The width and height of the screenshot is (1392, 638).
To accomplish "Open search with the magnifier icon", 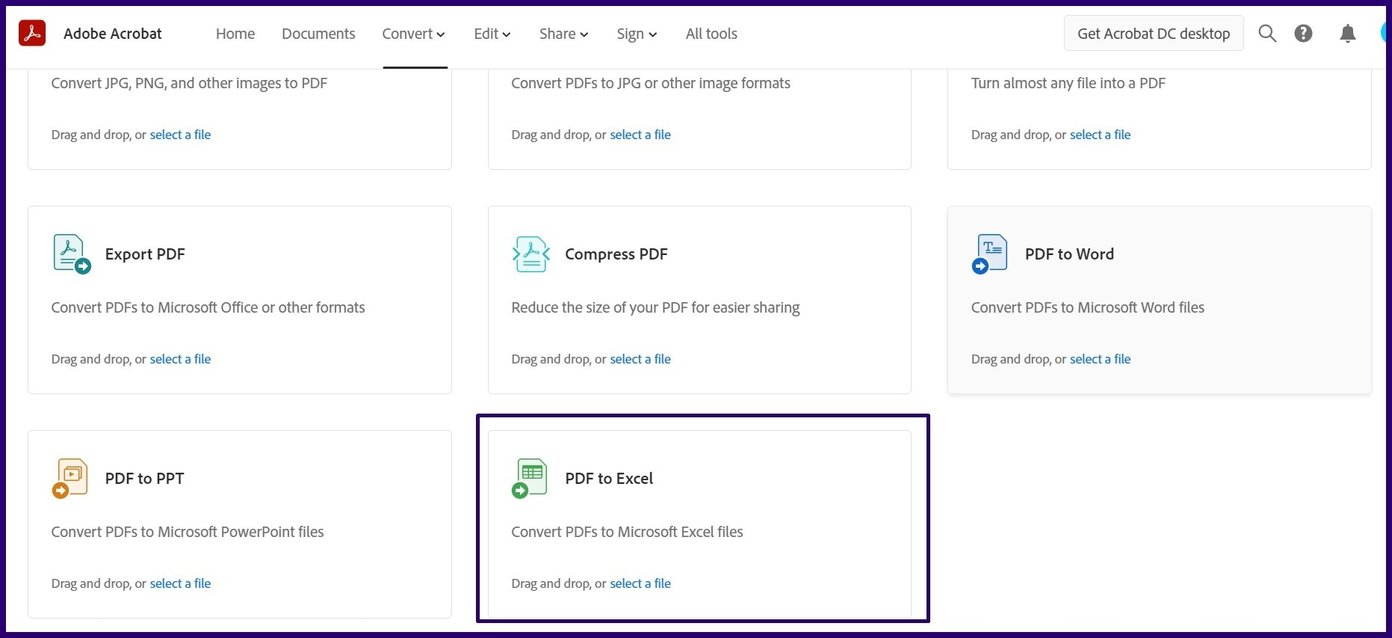I will point(1267,33).
